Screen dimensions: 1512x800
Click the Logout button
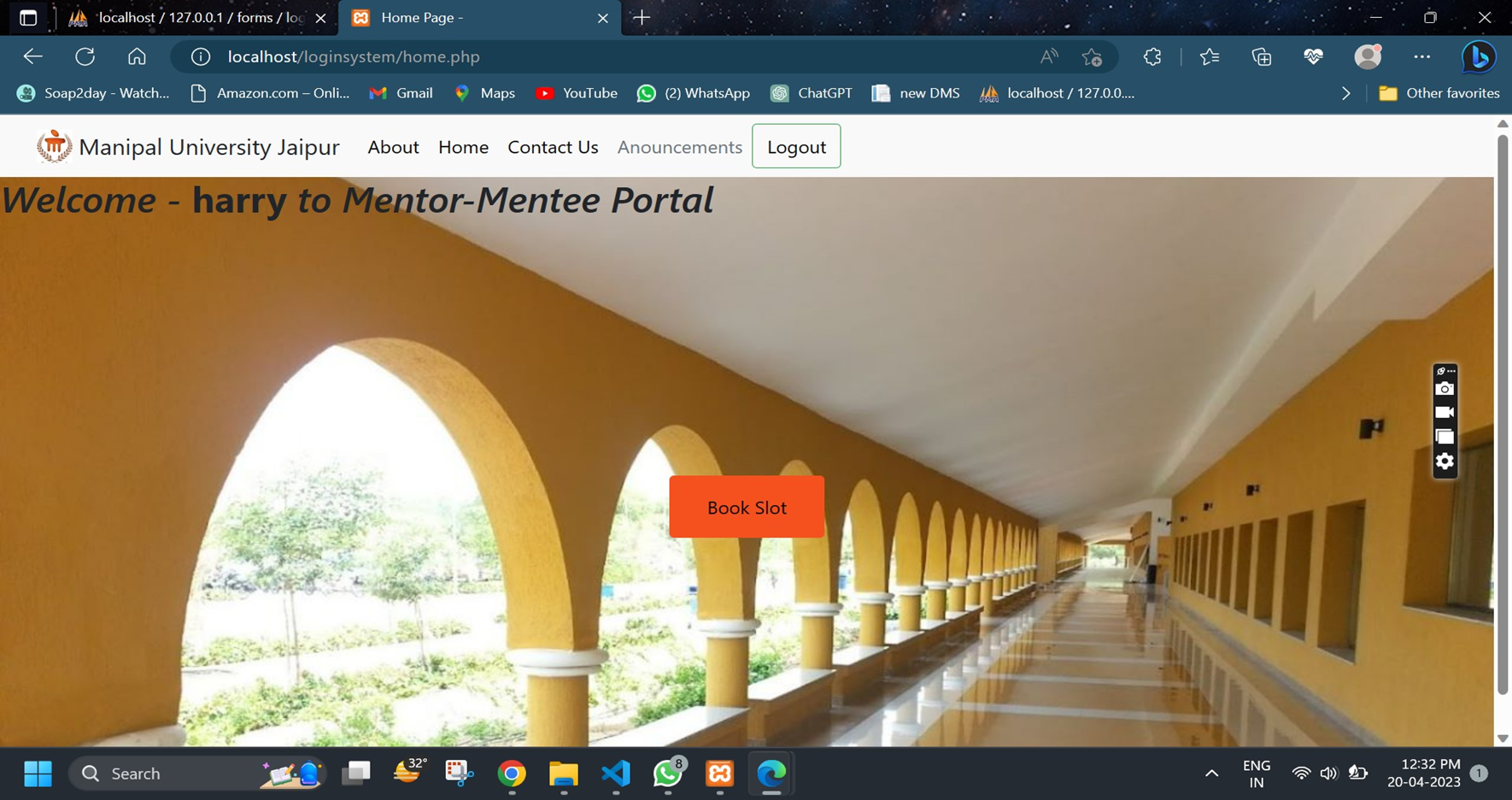pyautogui.click(x=796, y=146)
